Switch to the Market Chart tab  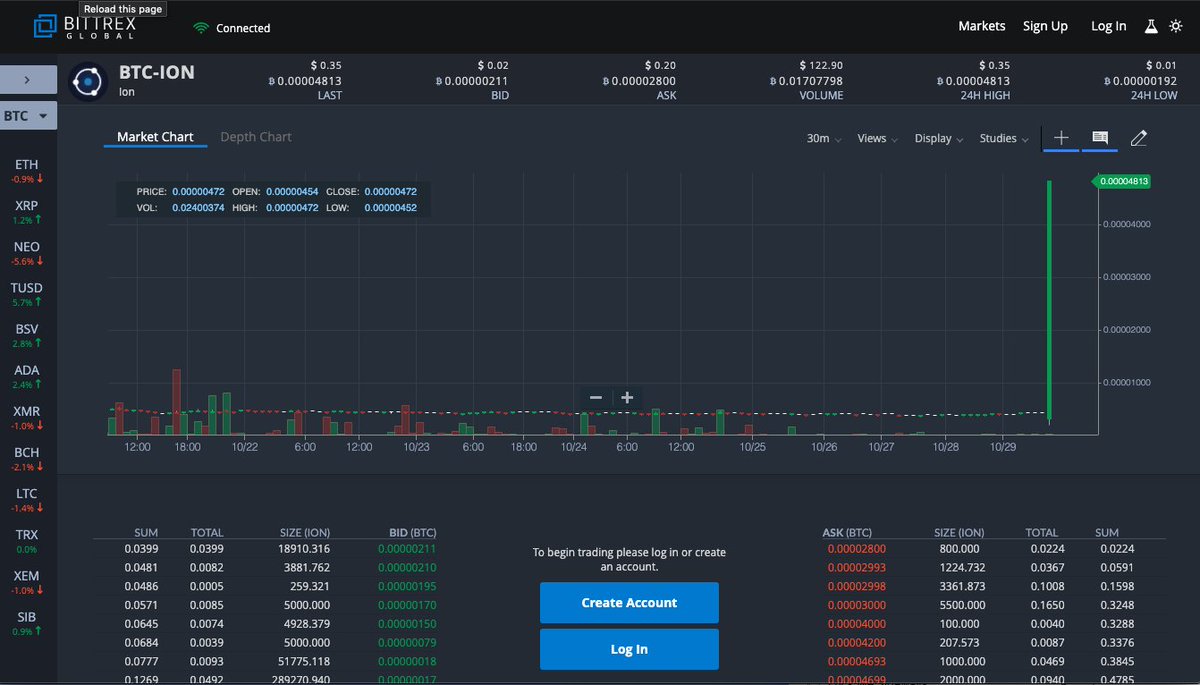click(x=155, y=137)
